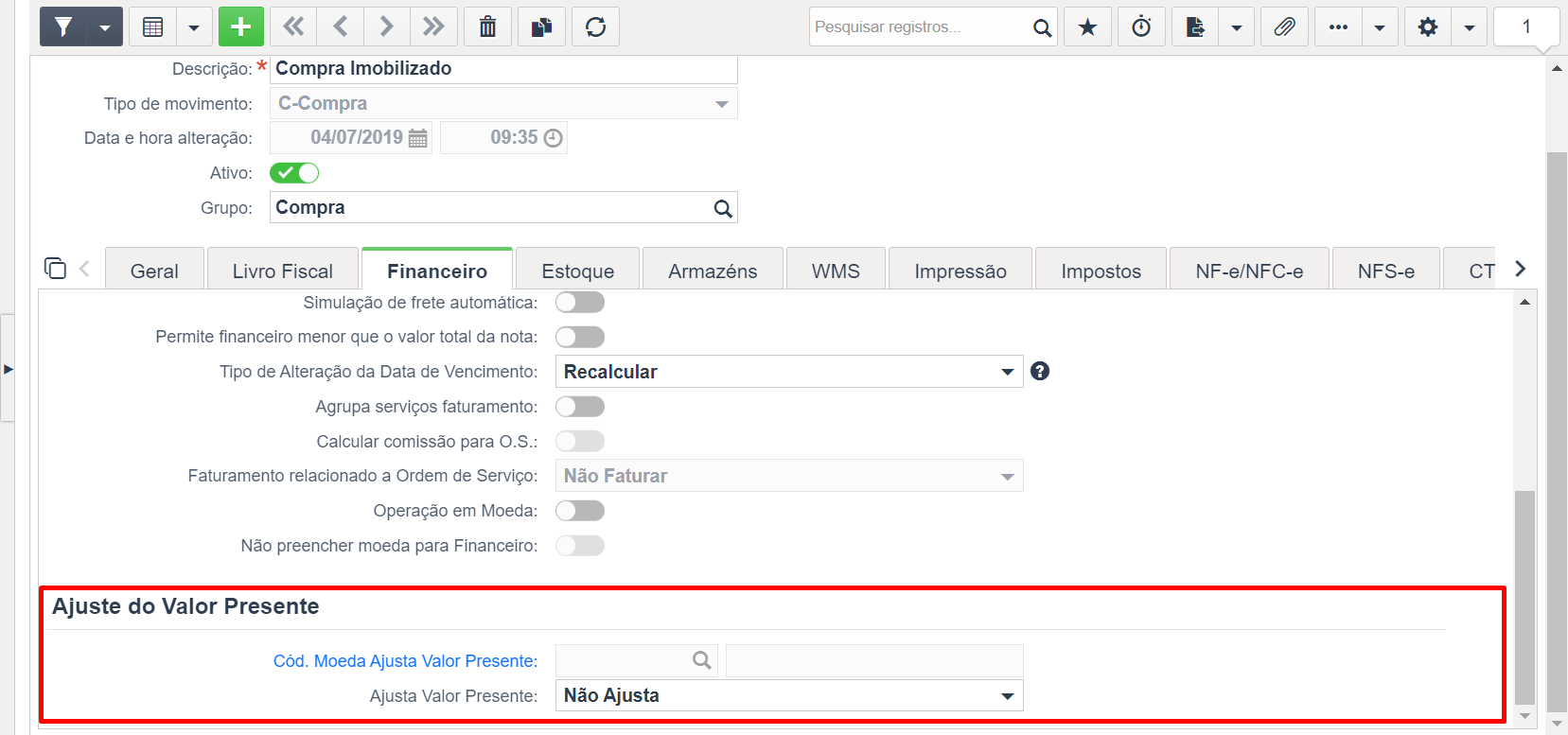Turn on Operação em Moeda switch
Image resolution: width=1568 pixels, height=735 pixels.
coord(580,511)
